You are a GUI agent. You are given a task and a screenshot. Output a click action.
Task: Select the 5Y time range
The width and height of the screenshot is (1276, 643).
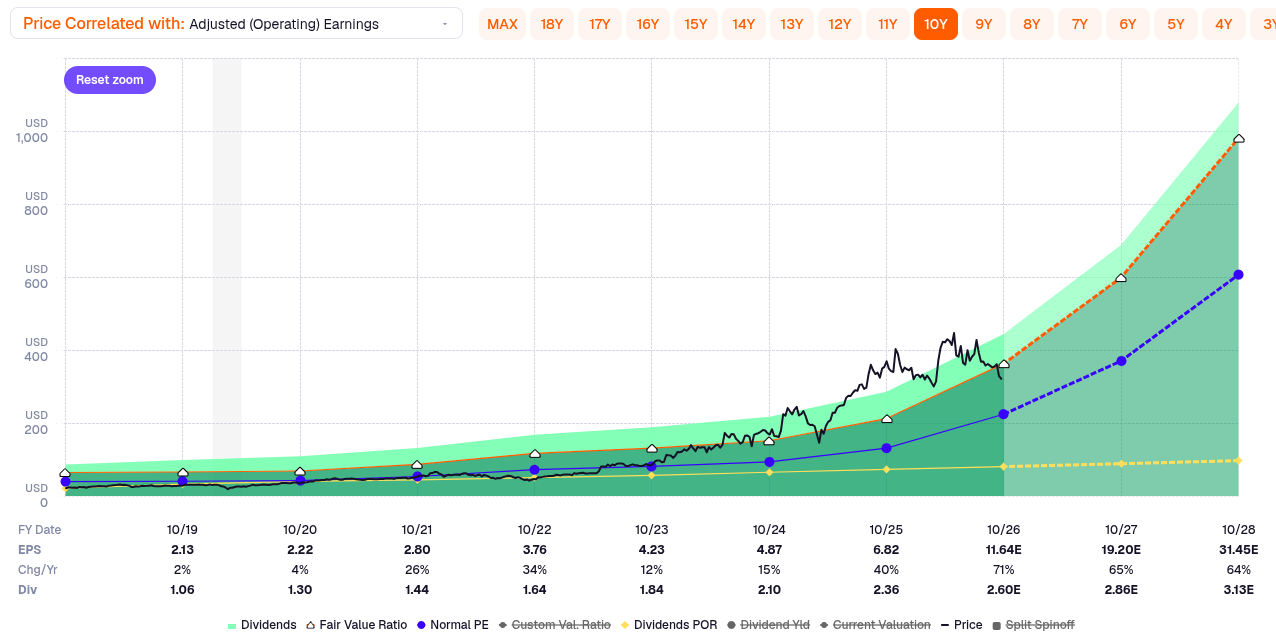1176,24
